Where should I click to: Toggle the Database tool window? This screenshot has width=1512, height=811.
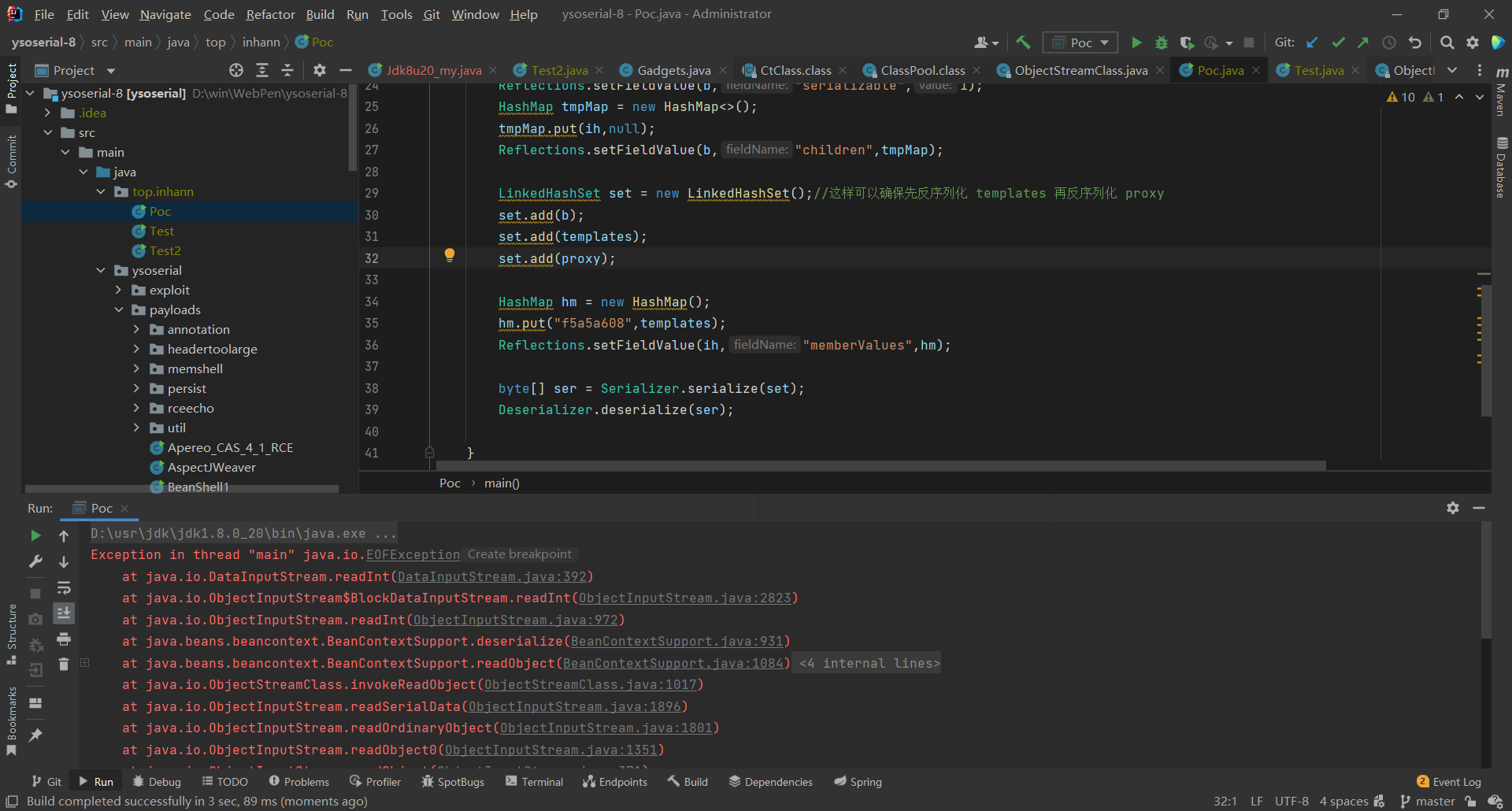pos(1501,168)
